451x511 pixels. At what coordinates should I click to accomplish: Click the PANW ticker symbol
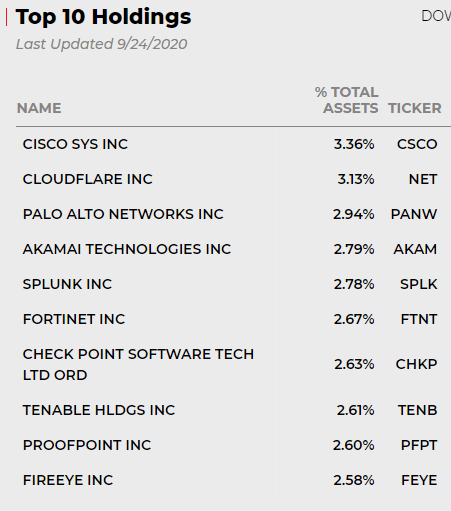tap(414, 214)
